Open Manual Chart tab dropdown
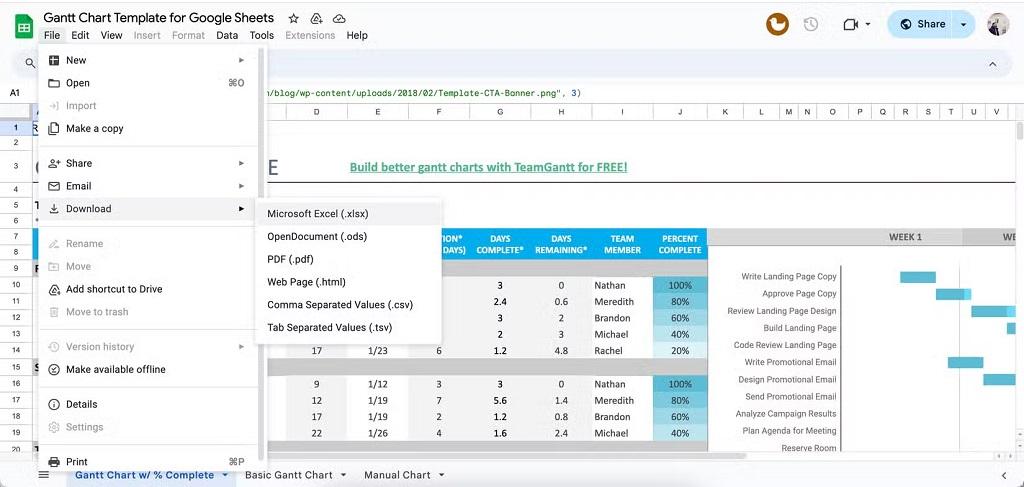 (x=441, y=475)
